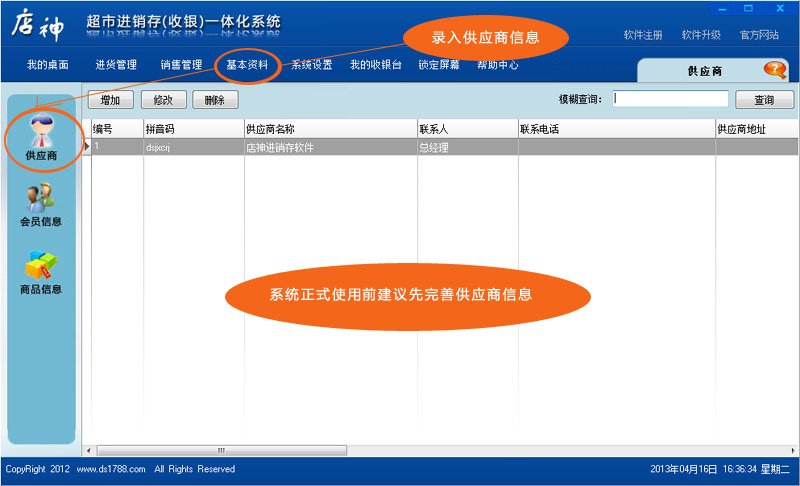Sort by the 联系人 column header
The height and width of the screenshot is (486, 800).
pyautogui.click(x=468, y=130)
